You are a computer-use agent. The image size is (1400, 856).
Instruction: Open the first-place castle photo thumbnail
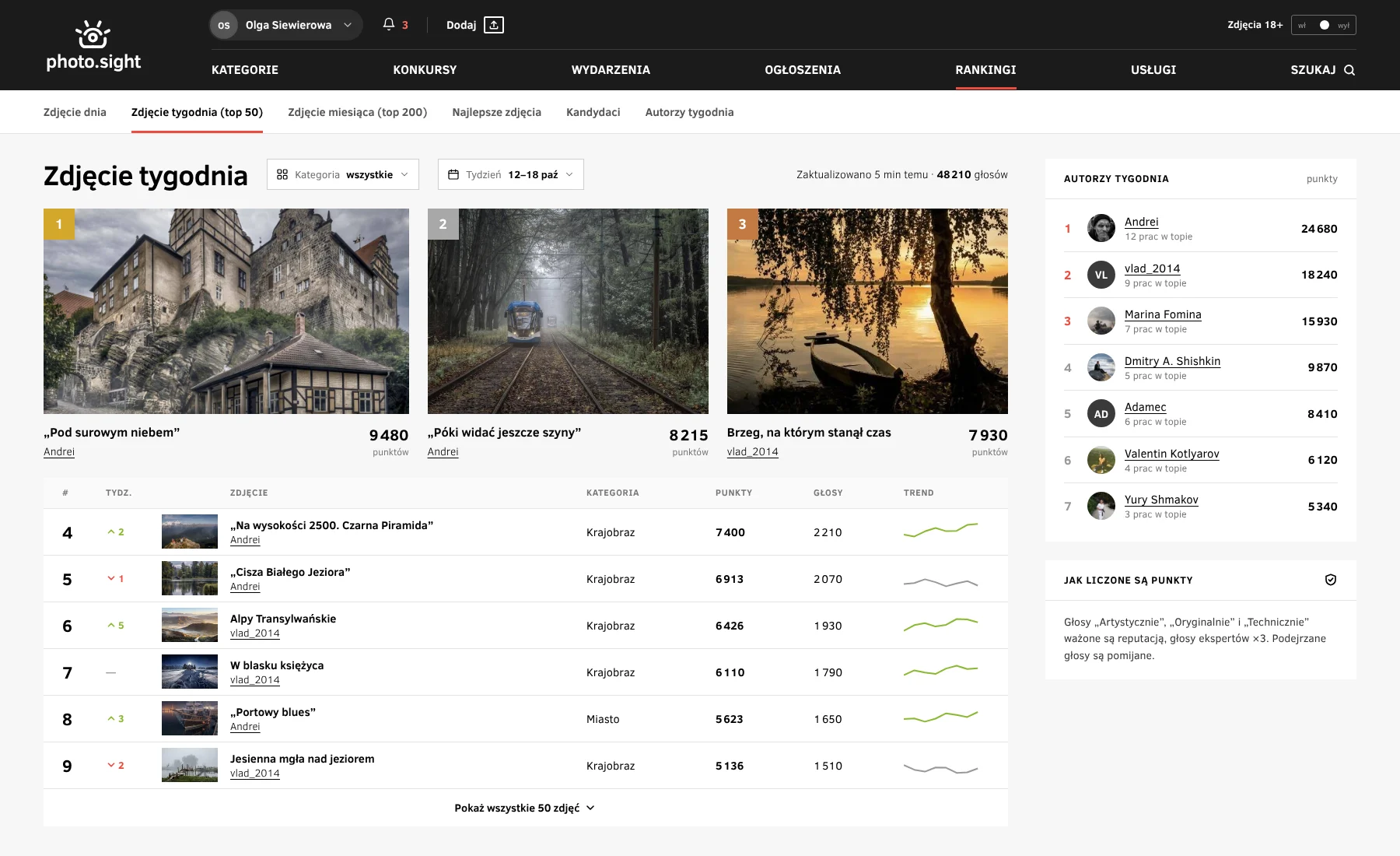click(226, 311)
